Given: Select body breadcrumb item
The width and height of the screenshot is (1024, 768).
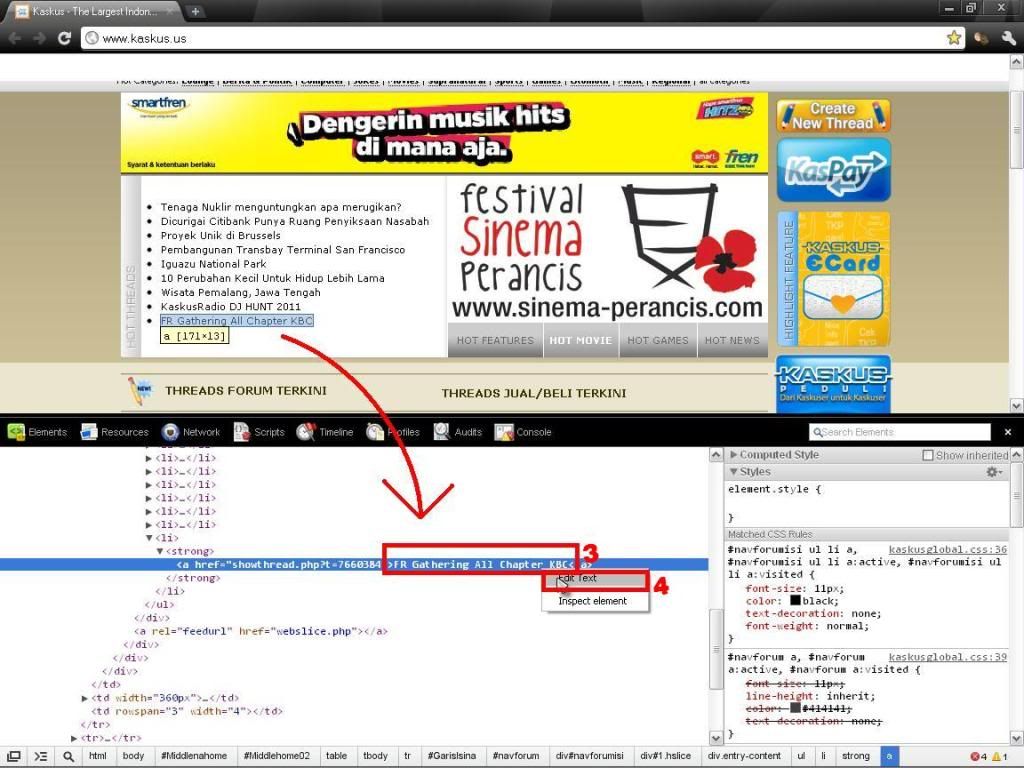Looking at the screenshot, I should 133,756.
